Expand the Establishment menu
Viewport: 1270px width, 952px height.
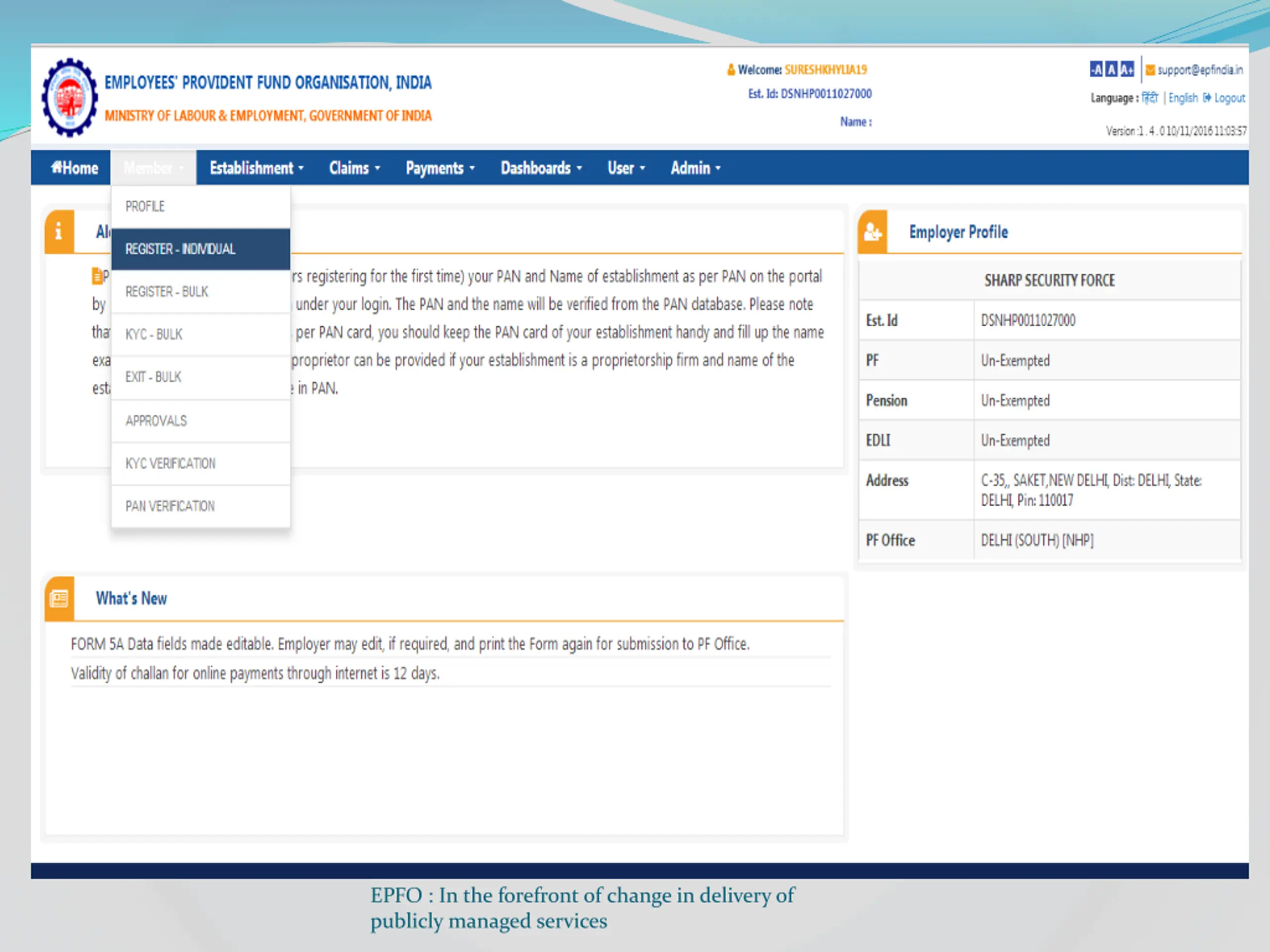pyautogui.click(x=256, y=168)
